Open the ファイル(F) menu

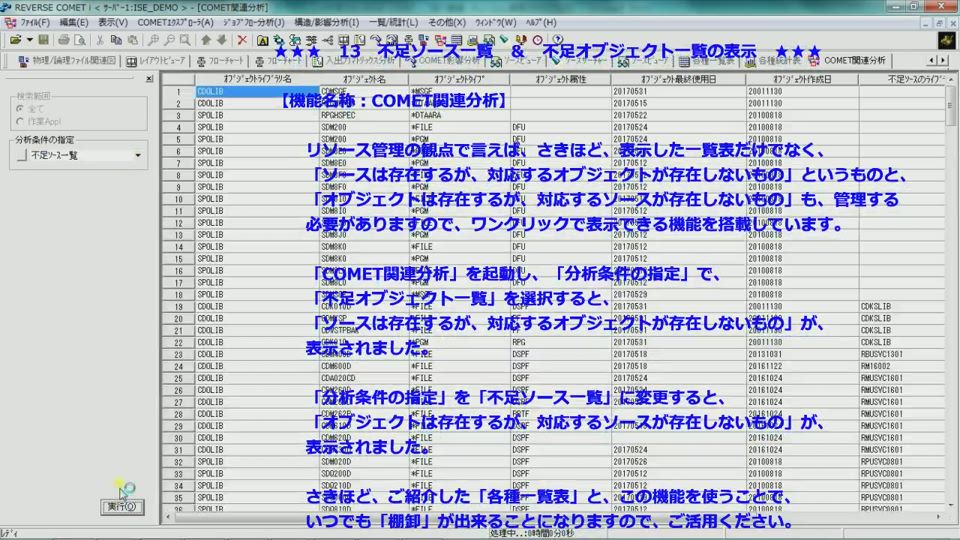pyautogui.click(x=29, y=22)
